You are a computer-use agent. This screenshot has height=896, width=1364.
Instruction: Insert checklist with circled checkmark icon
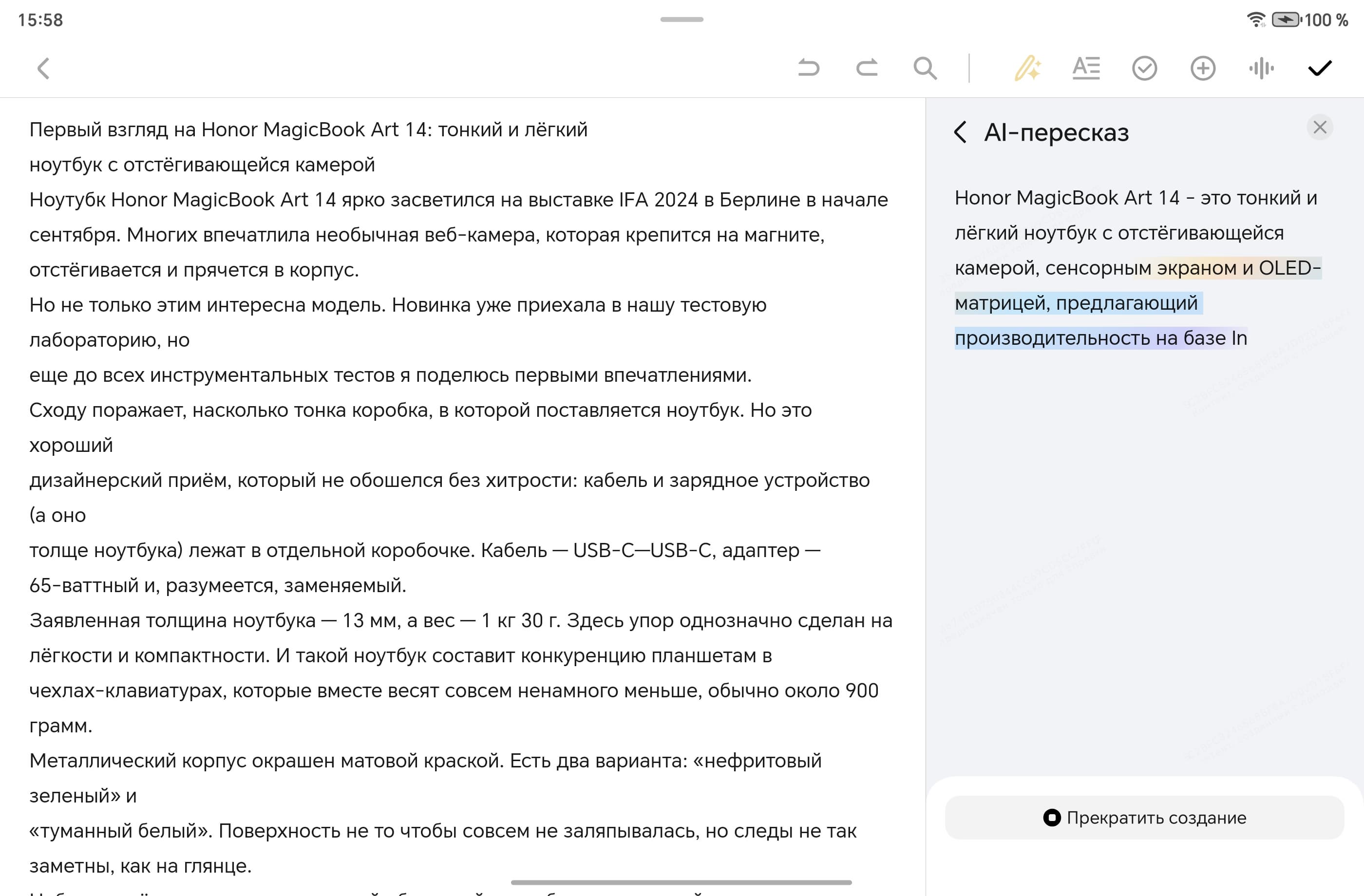click(x=1144, y=68)
